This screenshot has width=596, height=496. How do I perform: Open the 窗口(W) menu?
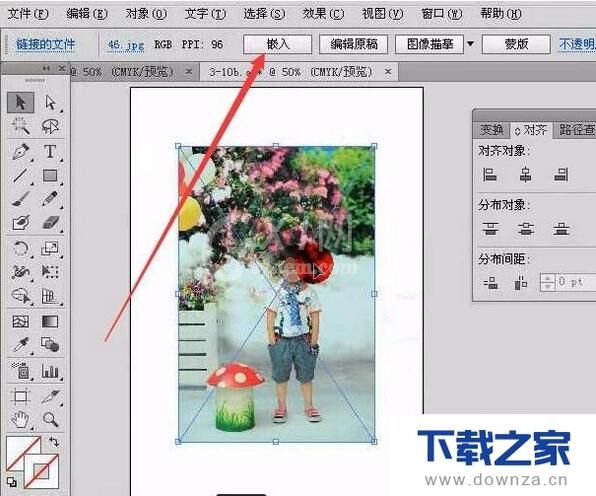pos(442,14)
